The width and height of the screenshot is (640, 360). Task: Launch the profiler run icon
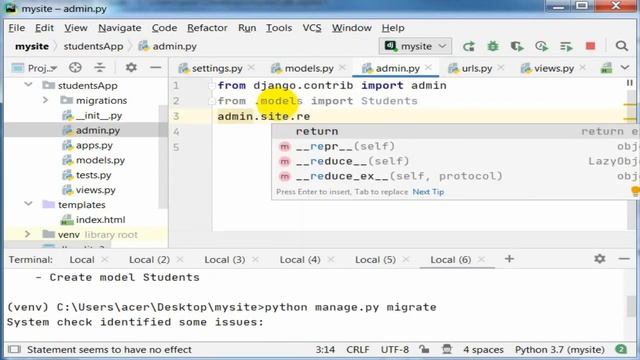point(542,47)
